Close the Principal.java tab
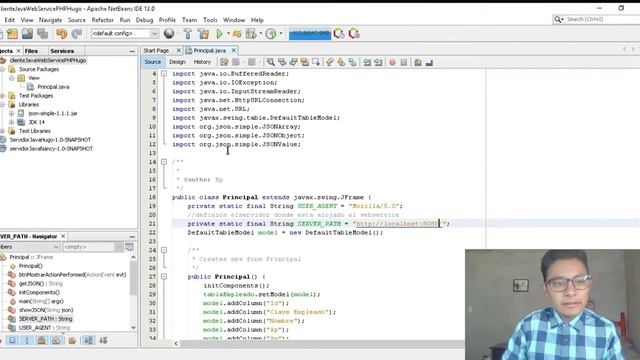The height and width of the screenshot is (360, 640). [x=233, y=50]
